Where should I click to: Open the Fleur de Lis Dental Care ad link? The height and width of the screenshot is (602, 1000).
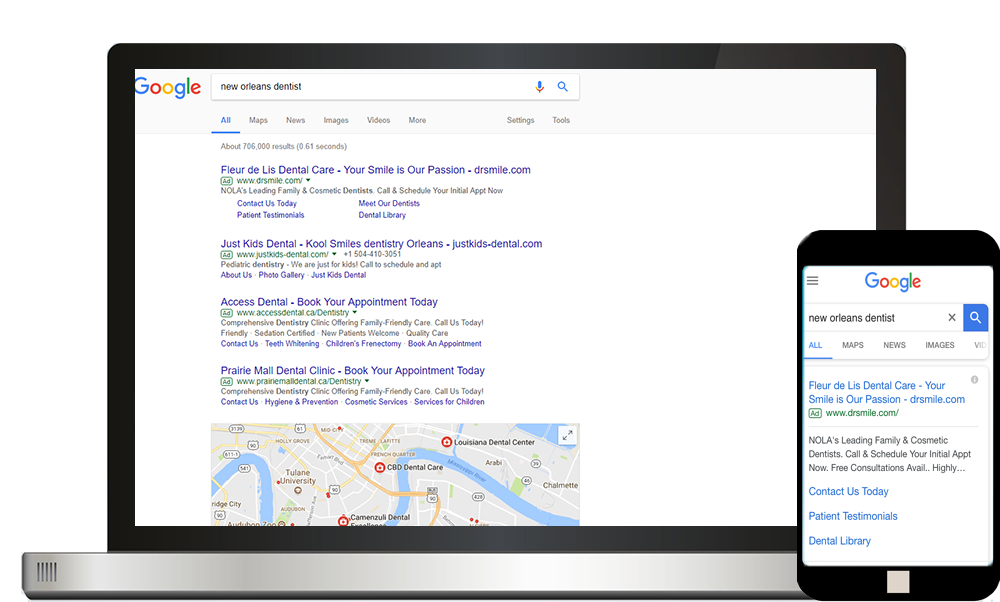pyautogui.click(x=376, y=170)
